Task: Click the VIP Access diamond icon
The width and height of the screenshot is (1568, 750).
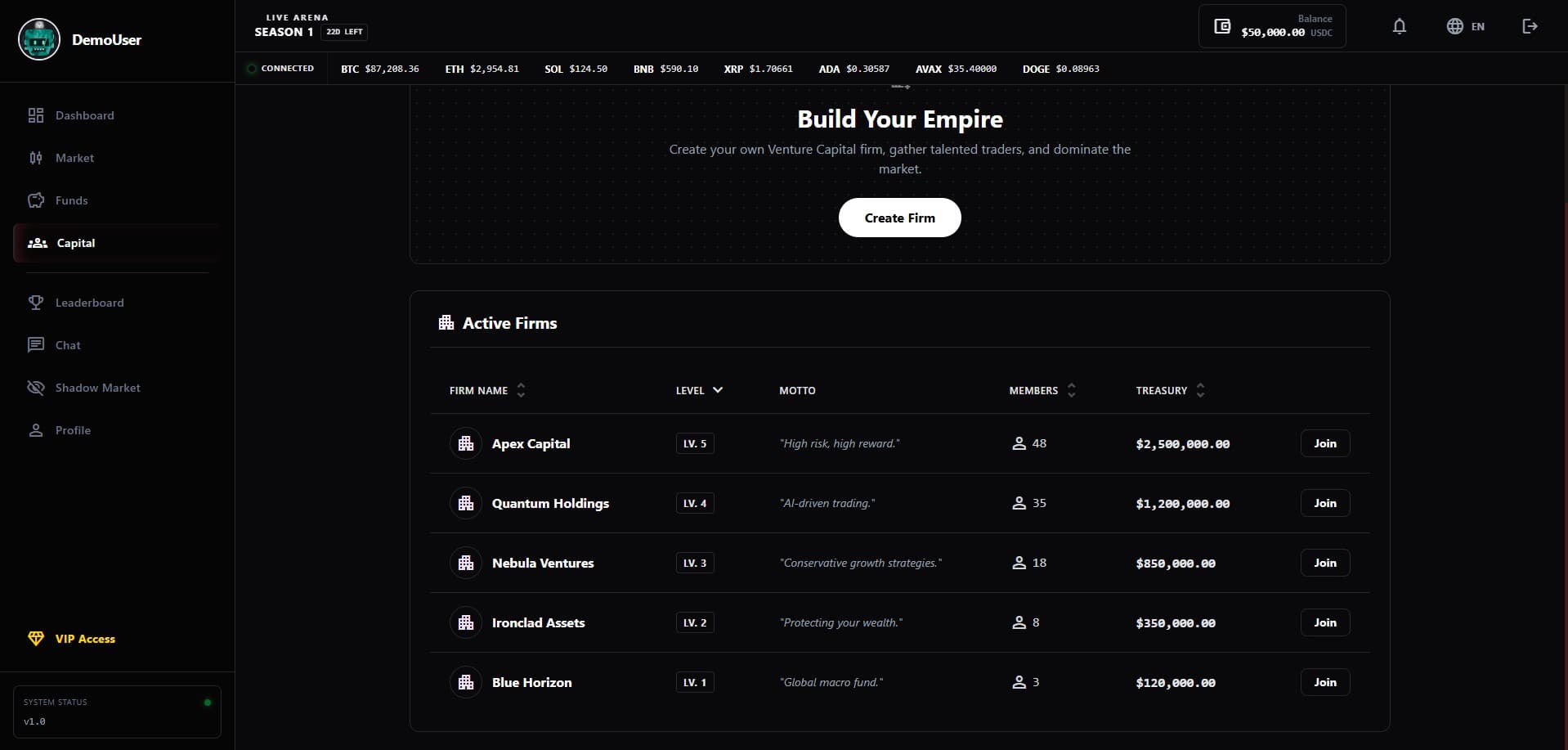Action: pyautogui.click(x=36, y=639)
